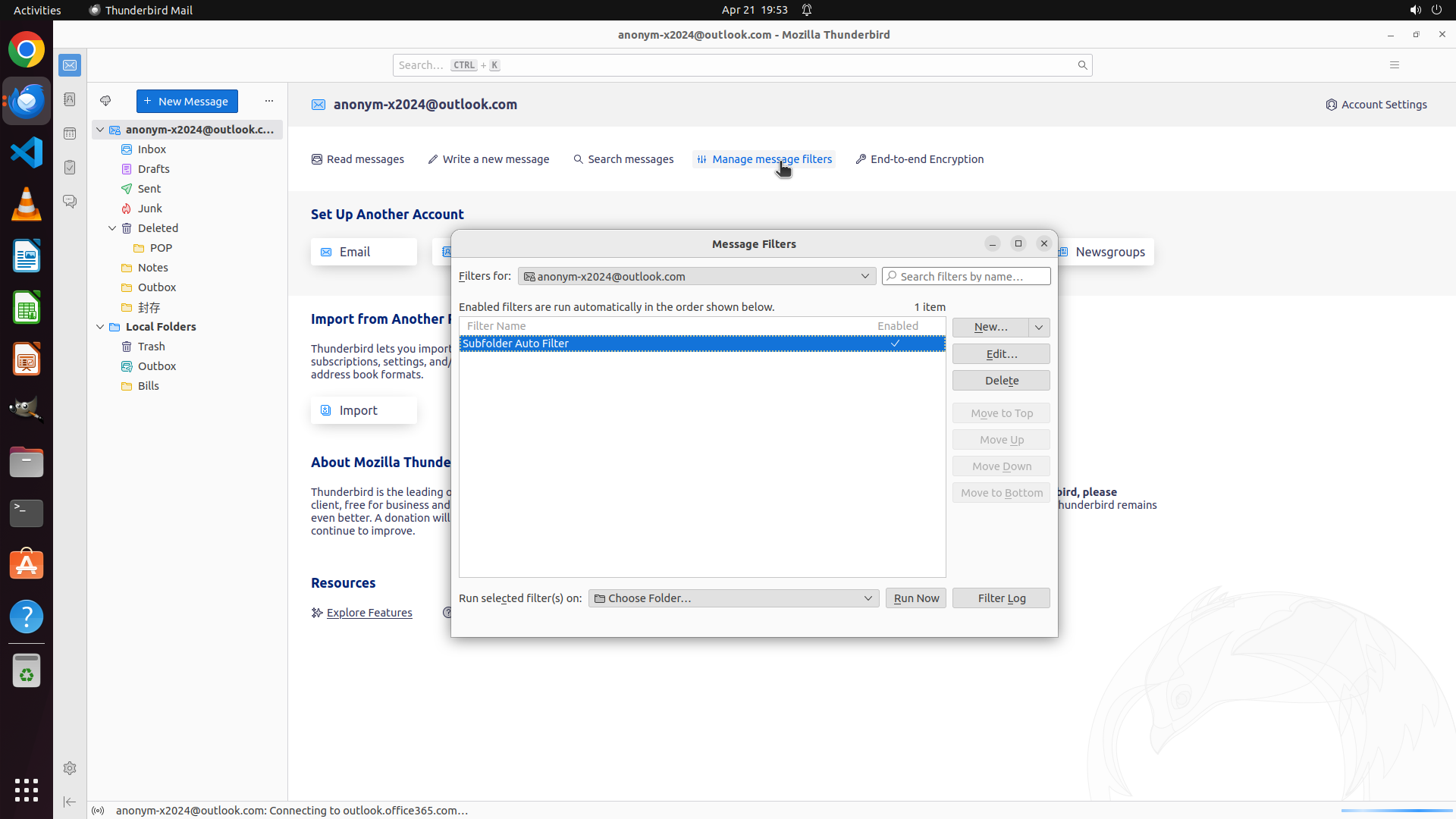
Task: Open Thunderbird app menu hamburger icon
Action: (1394, 65)
